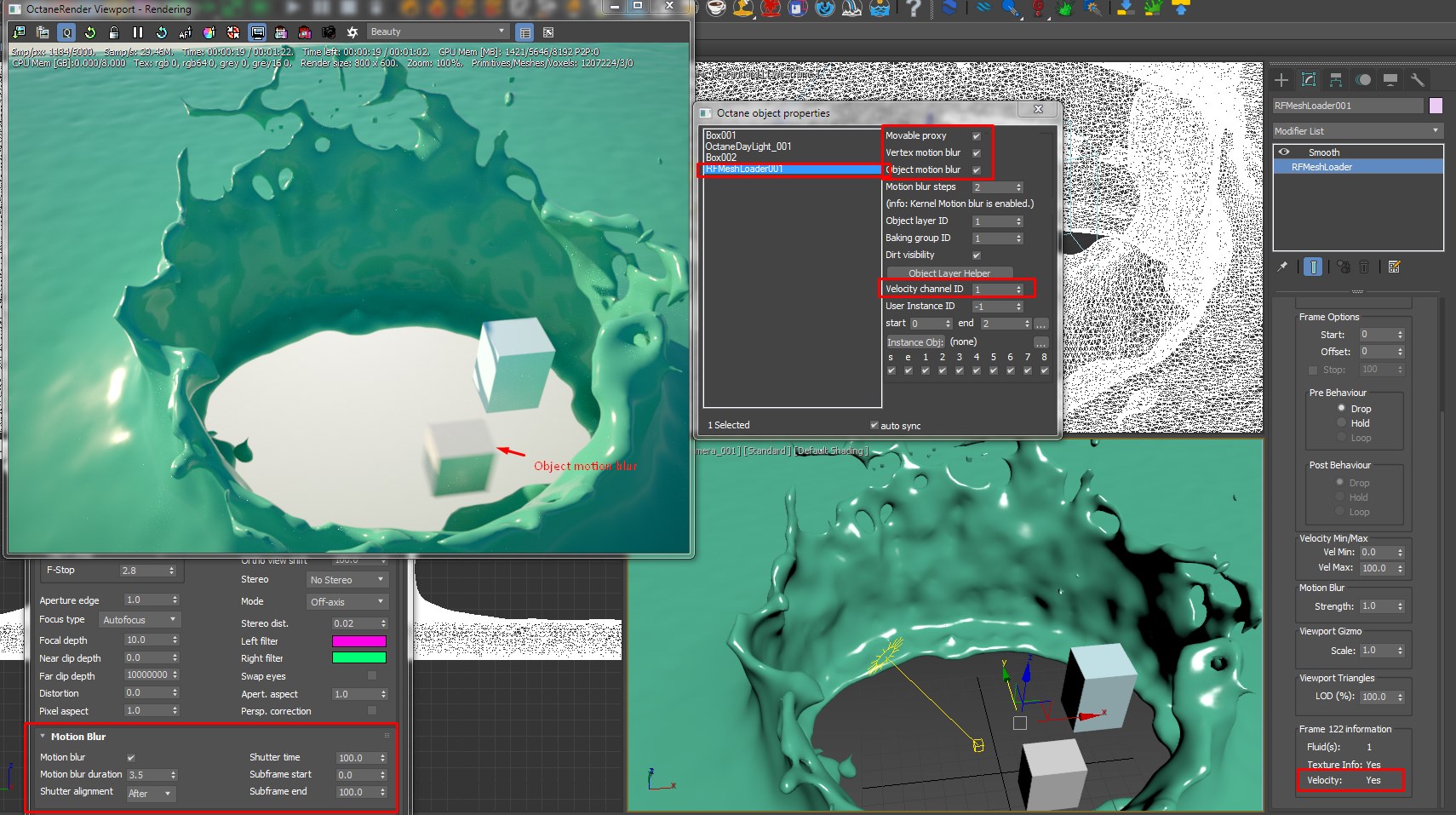The image size is (1456, 815).
Task: Click the RFMeshLoader001 object name field
Action: 1348,106
